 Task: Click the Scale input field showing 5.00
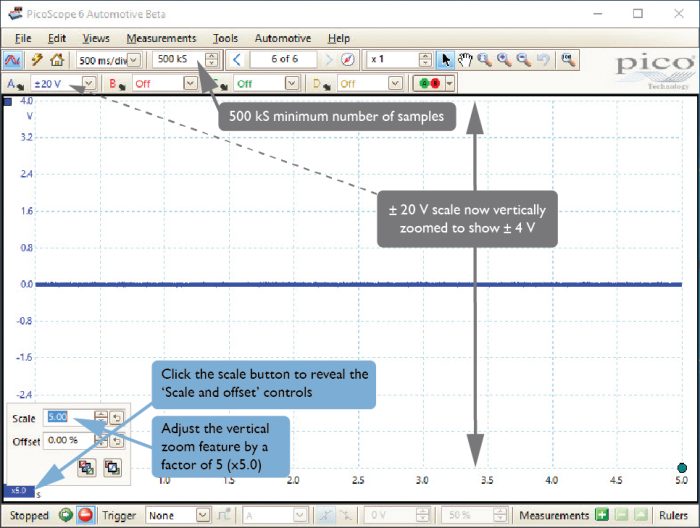[x=69, y=417]
